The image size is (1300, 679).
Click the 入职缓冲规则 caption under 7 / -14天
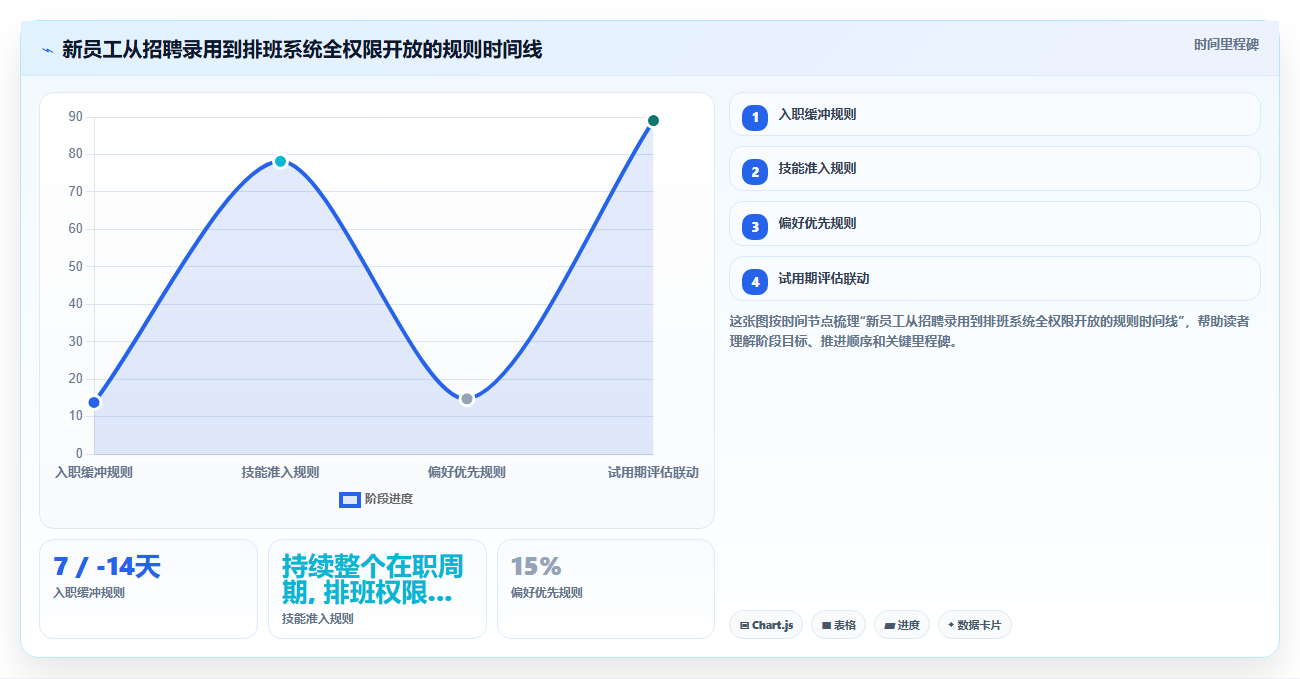tap(89, 593)
